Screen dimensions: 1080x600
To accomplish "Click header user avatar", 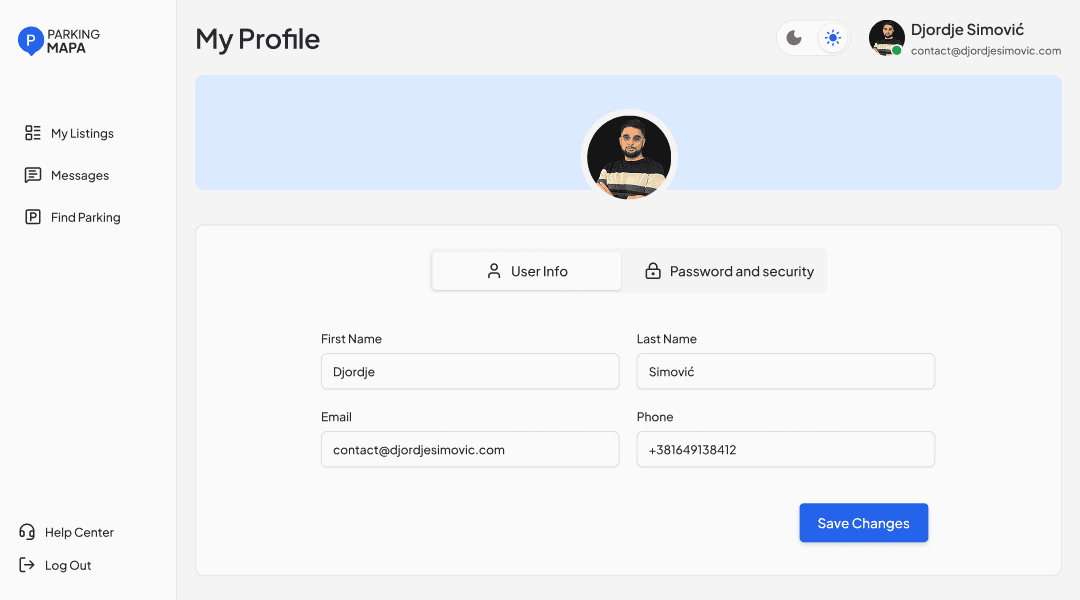I will pos(886,38).
